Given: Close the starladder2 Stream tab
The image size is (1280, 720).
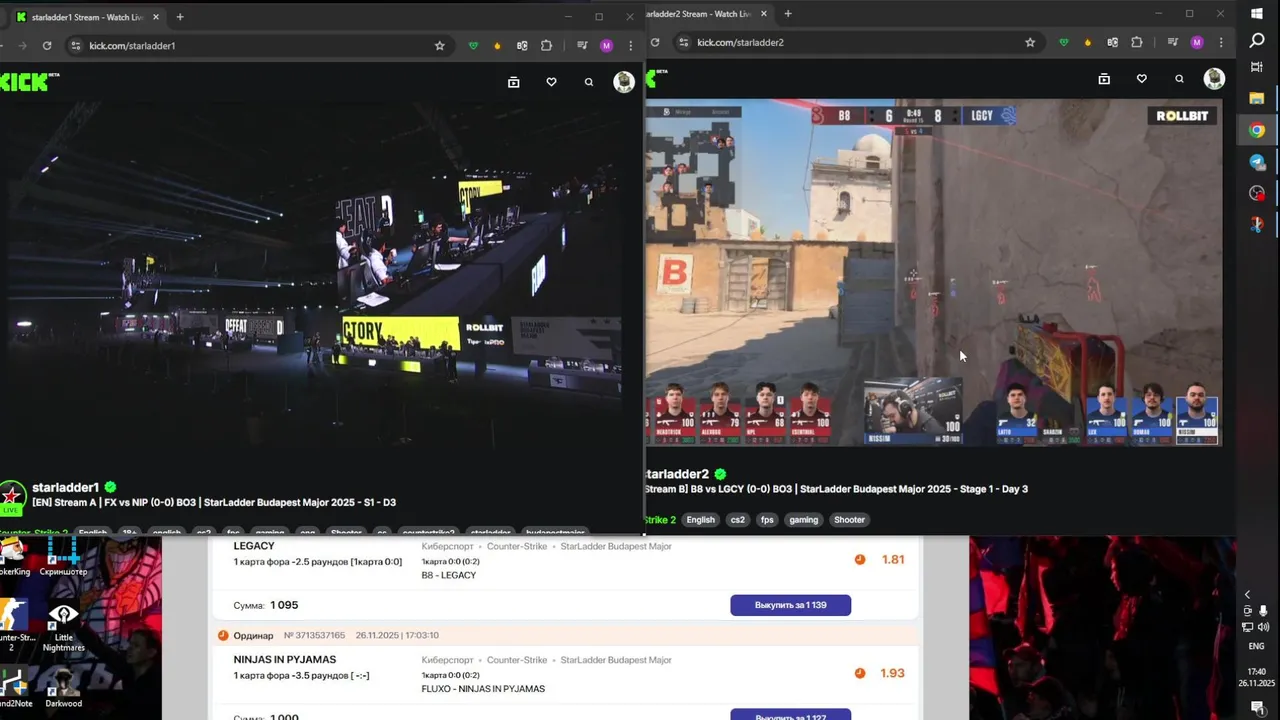Looking at the screenshot, I should (x=765, y=14).
